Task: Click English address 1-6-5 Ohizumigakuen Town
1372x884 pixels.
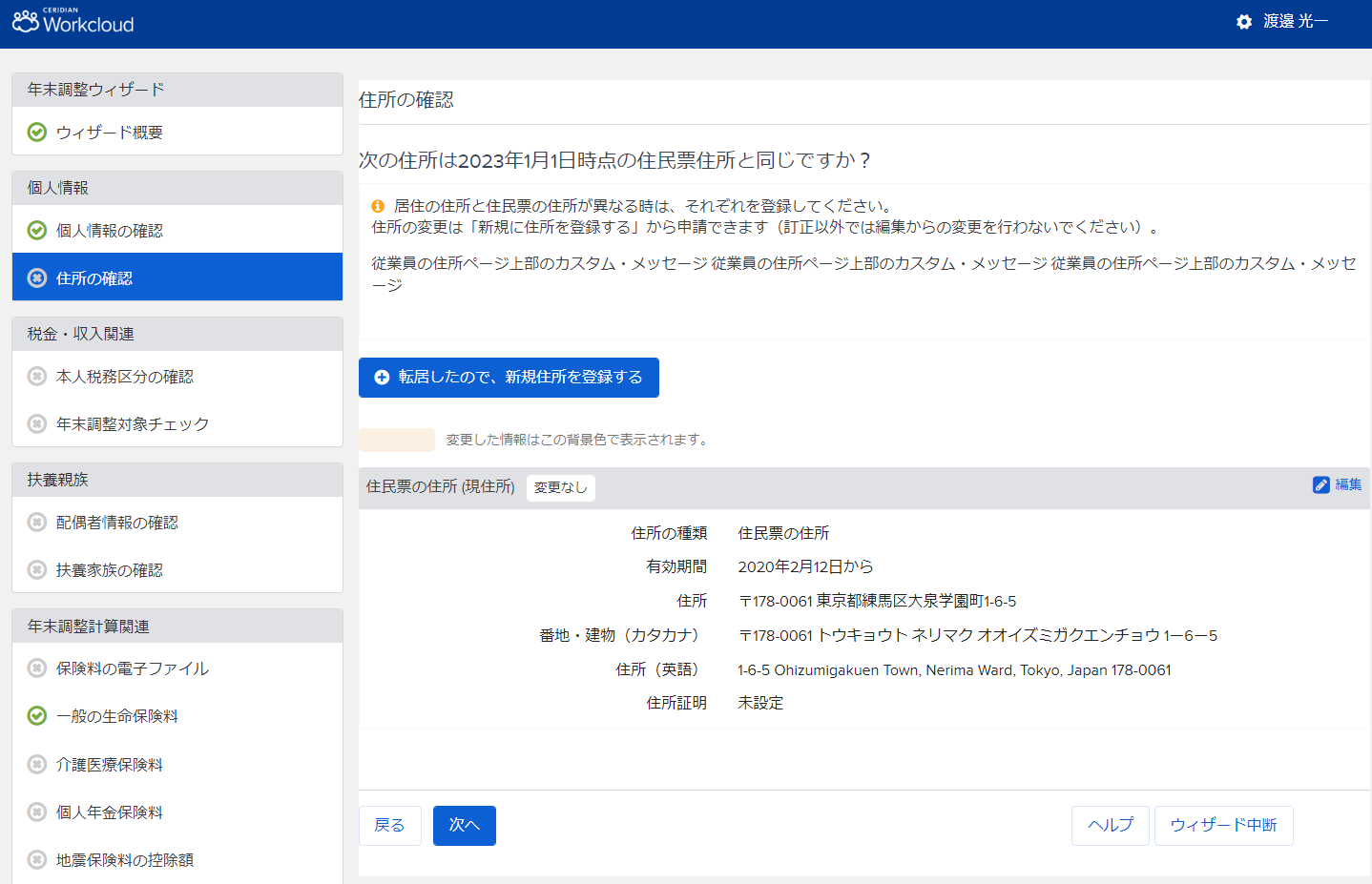Action: pos(954,669)
